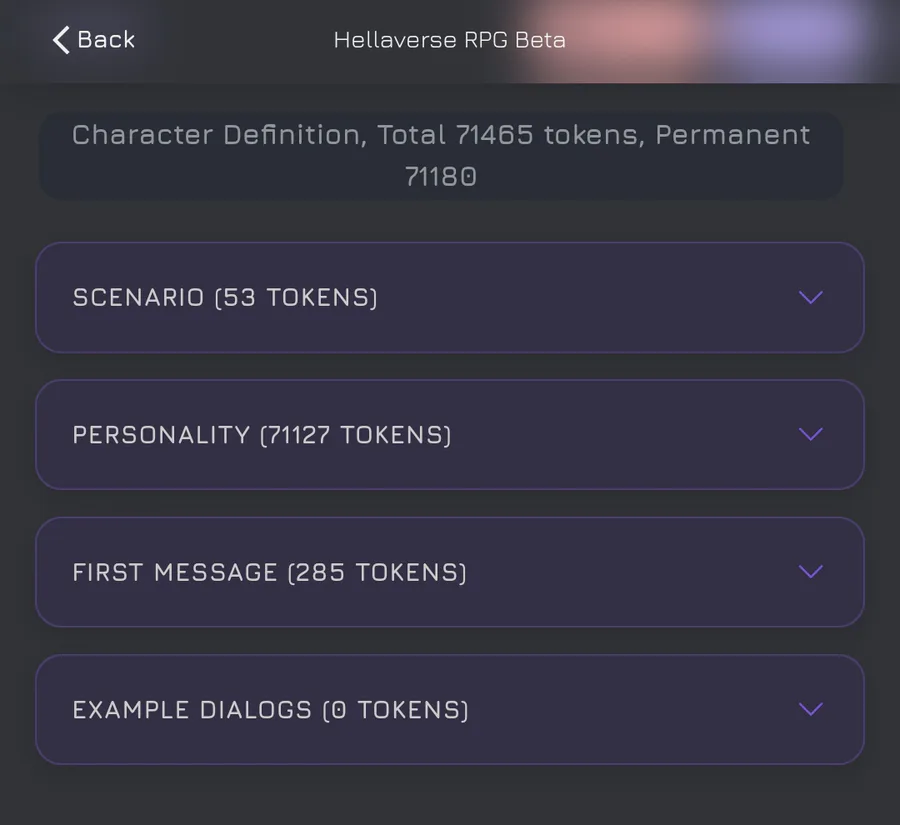Click the Personality section chevron arrow
This screenshot has height=825, width=900.
click(810, 434)
